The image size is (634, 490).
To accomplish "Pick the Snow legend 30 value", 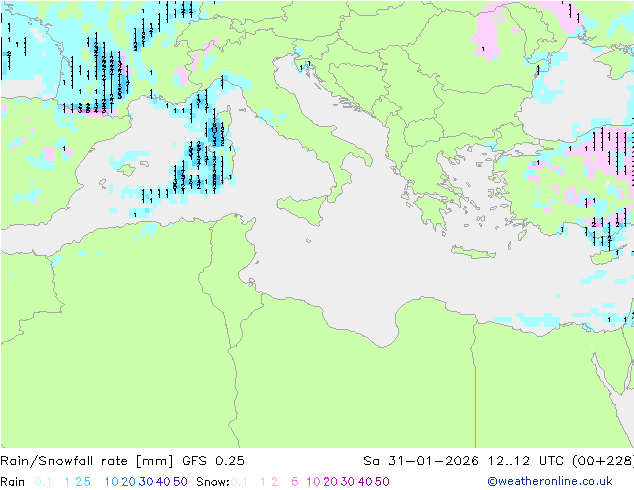I will tap(348, 482).
